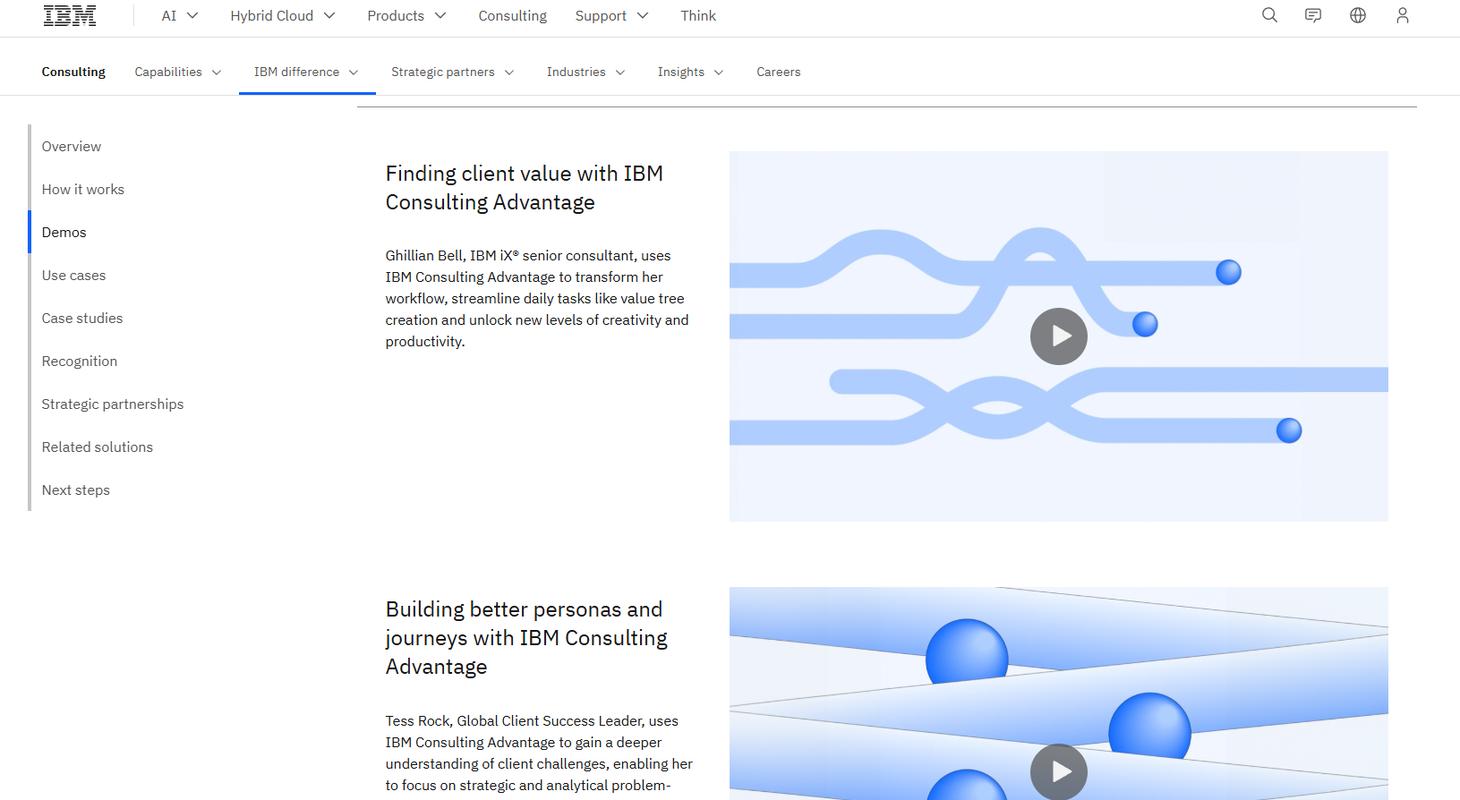Open the Careers link
Image resolution: width=1460 pixels, height=800 pixels.
click(x=778, y=72)
